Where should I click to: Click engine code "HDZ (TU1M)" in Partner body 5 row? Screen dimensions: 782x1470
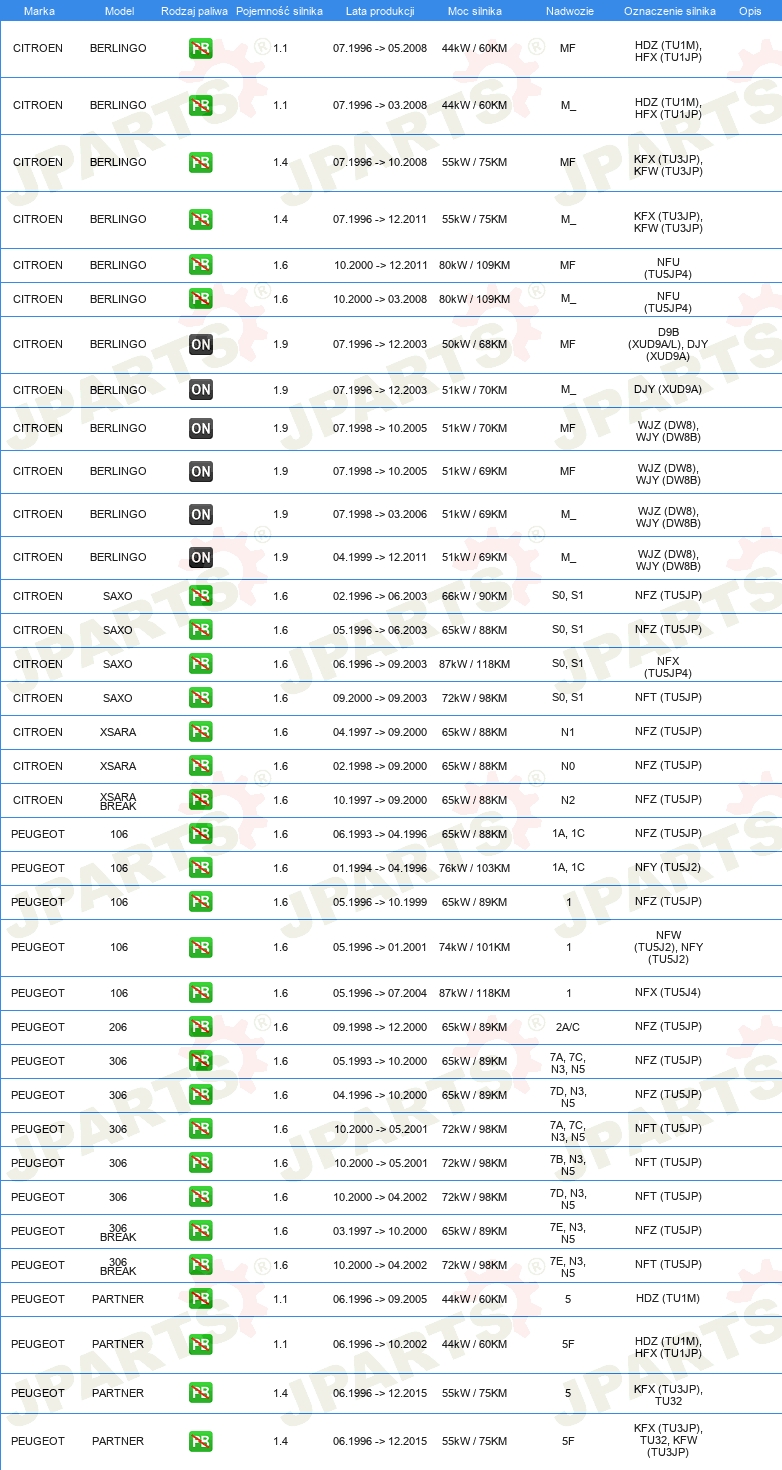point(668,1298)
